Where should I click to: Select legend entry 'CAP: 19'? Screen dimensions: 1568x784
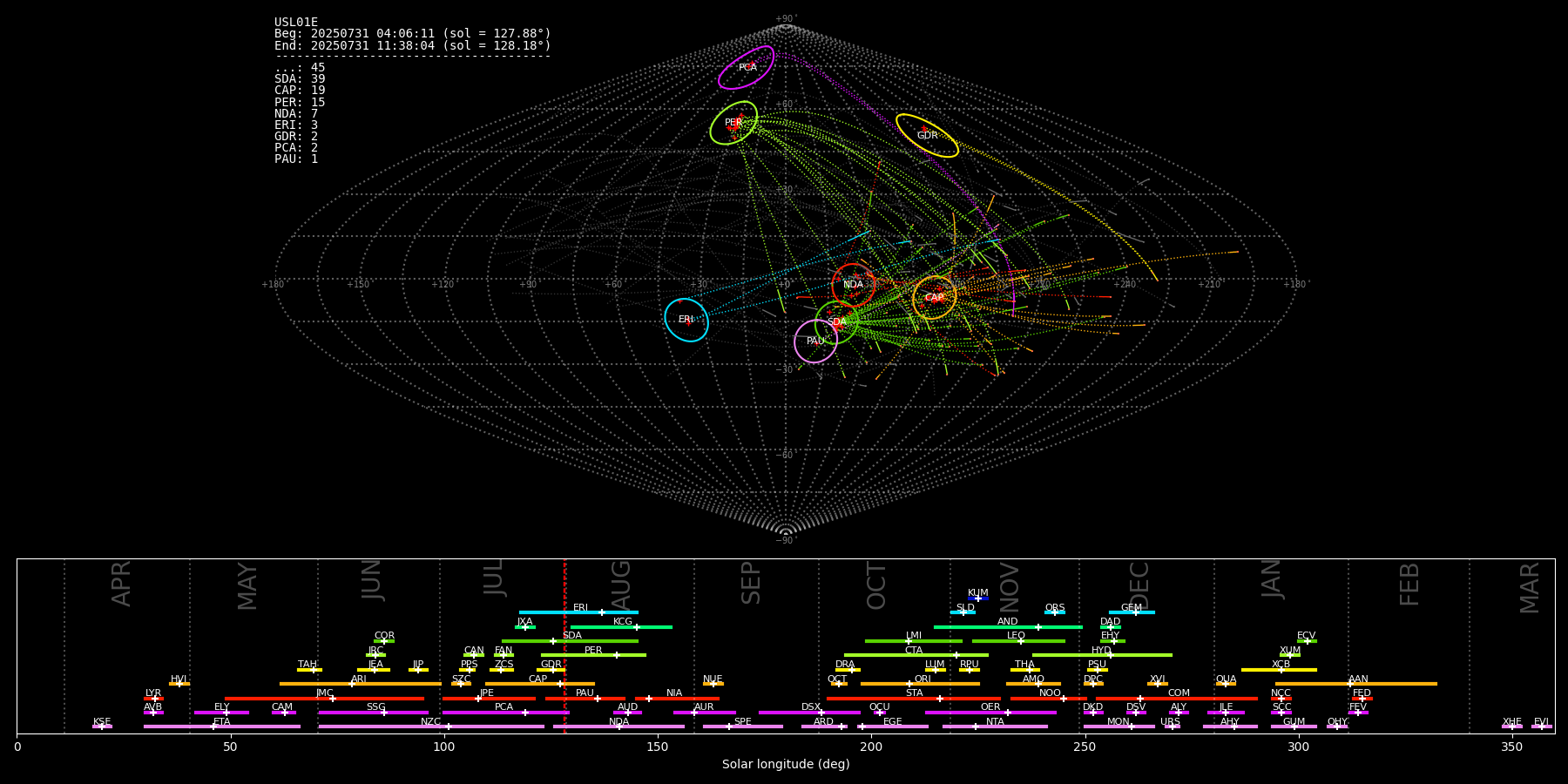pos(300,91)
